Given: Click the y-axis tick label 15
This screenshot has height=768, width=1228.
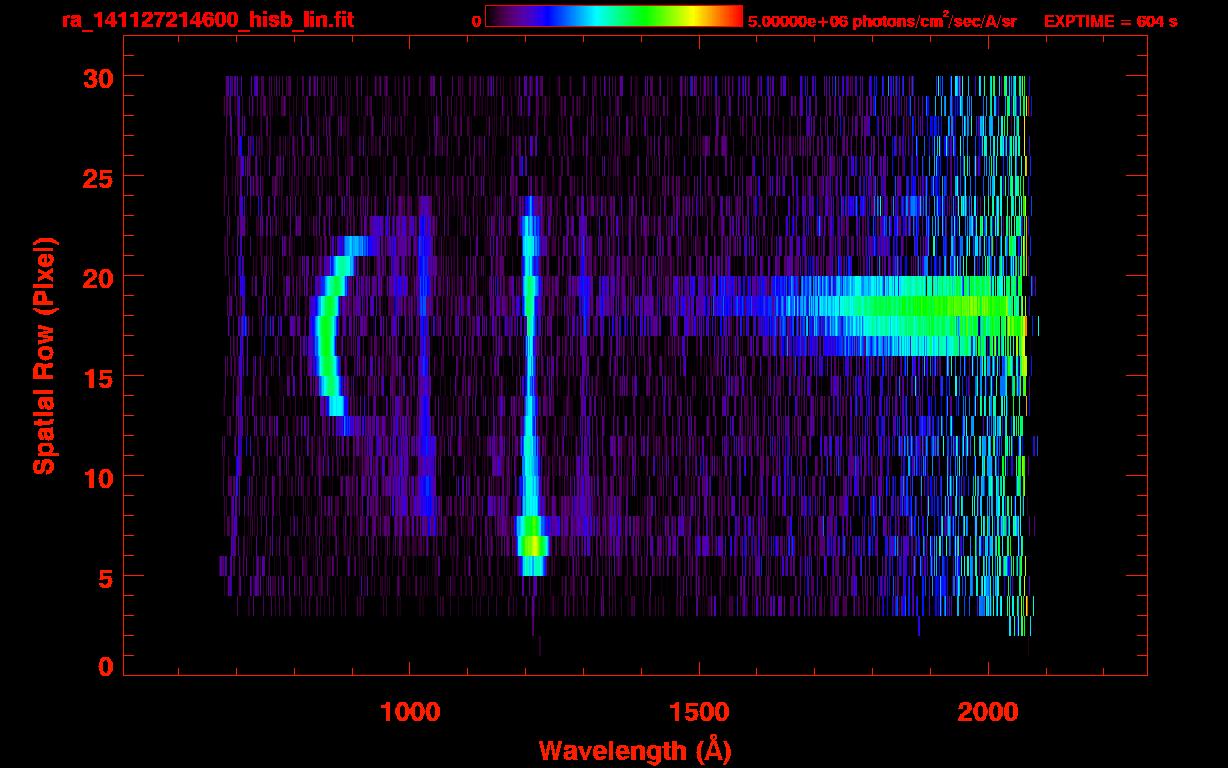Looking at the screenshot, I should (x=97, y=377).
